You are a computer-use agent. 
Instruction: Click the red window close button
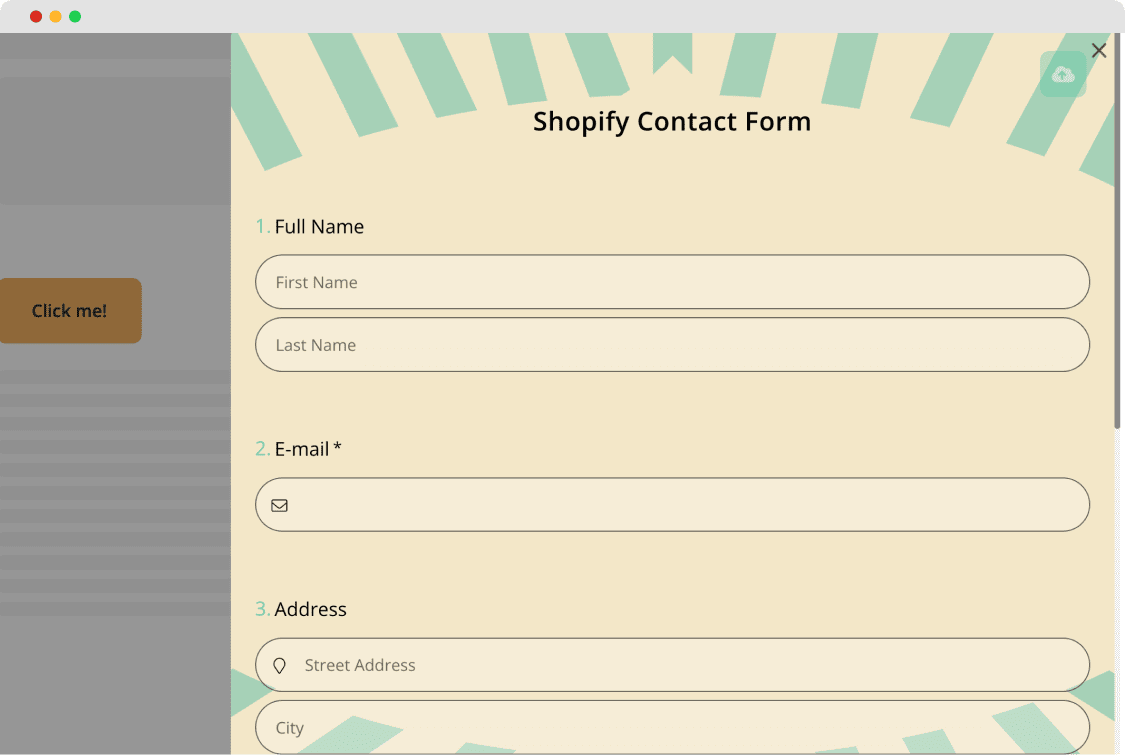pyautogui.click(x=36, y=17)
